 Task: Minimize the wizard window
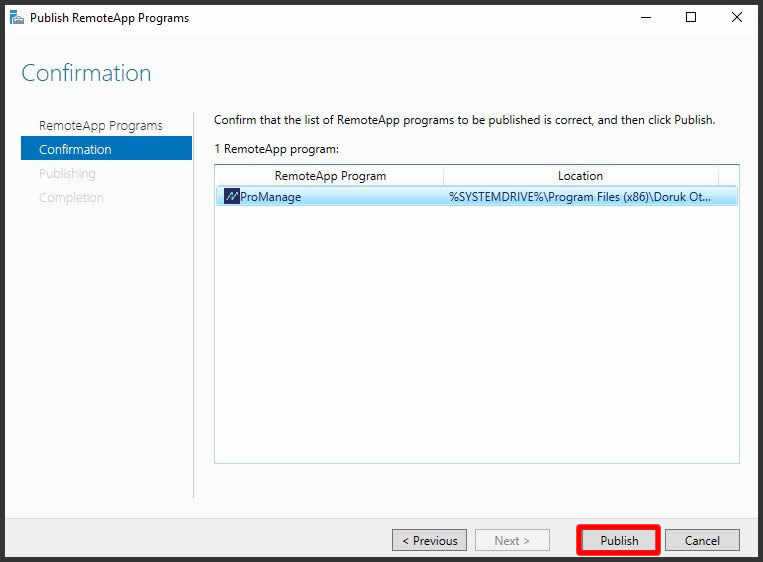(646, 18)
